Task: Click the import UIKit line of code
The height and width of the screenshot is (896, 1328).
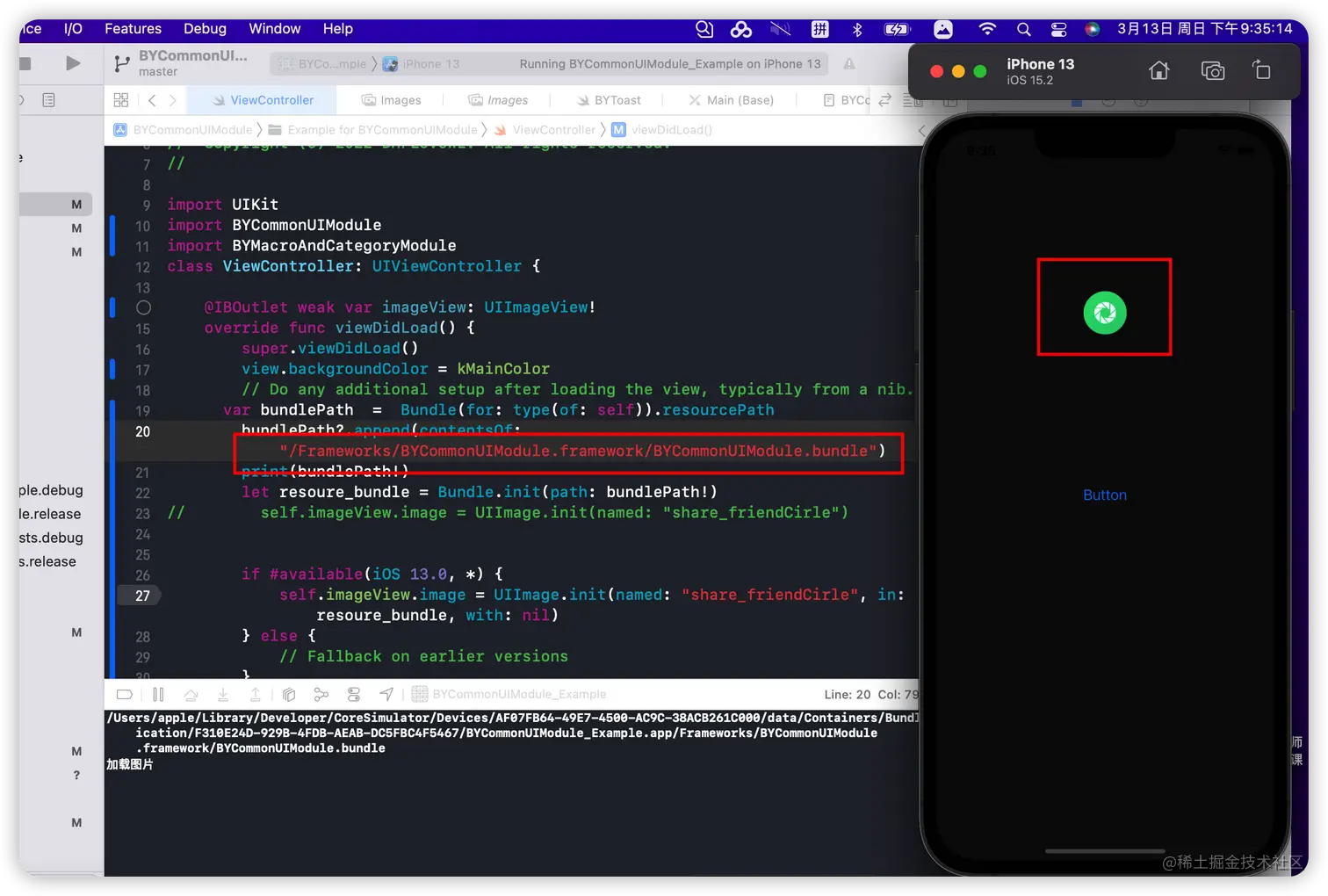Action: 223,205
